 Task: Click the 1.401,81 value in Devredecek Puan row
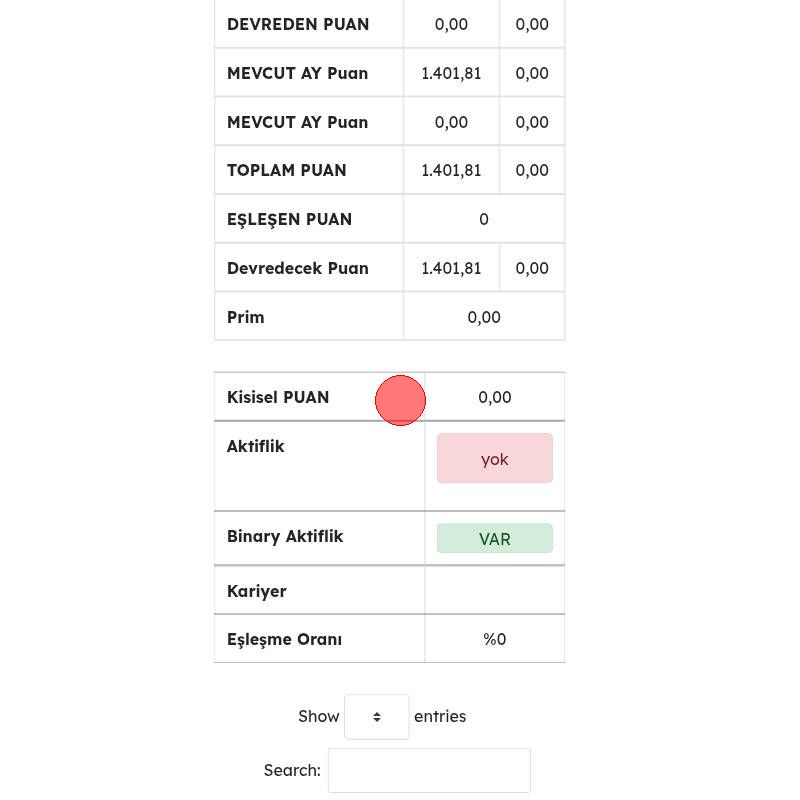click(x=451, y=268)
